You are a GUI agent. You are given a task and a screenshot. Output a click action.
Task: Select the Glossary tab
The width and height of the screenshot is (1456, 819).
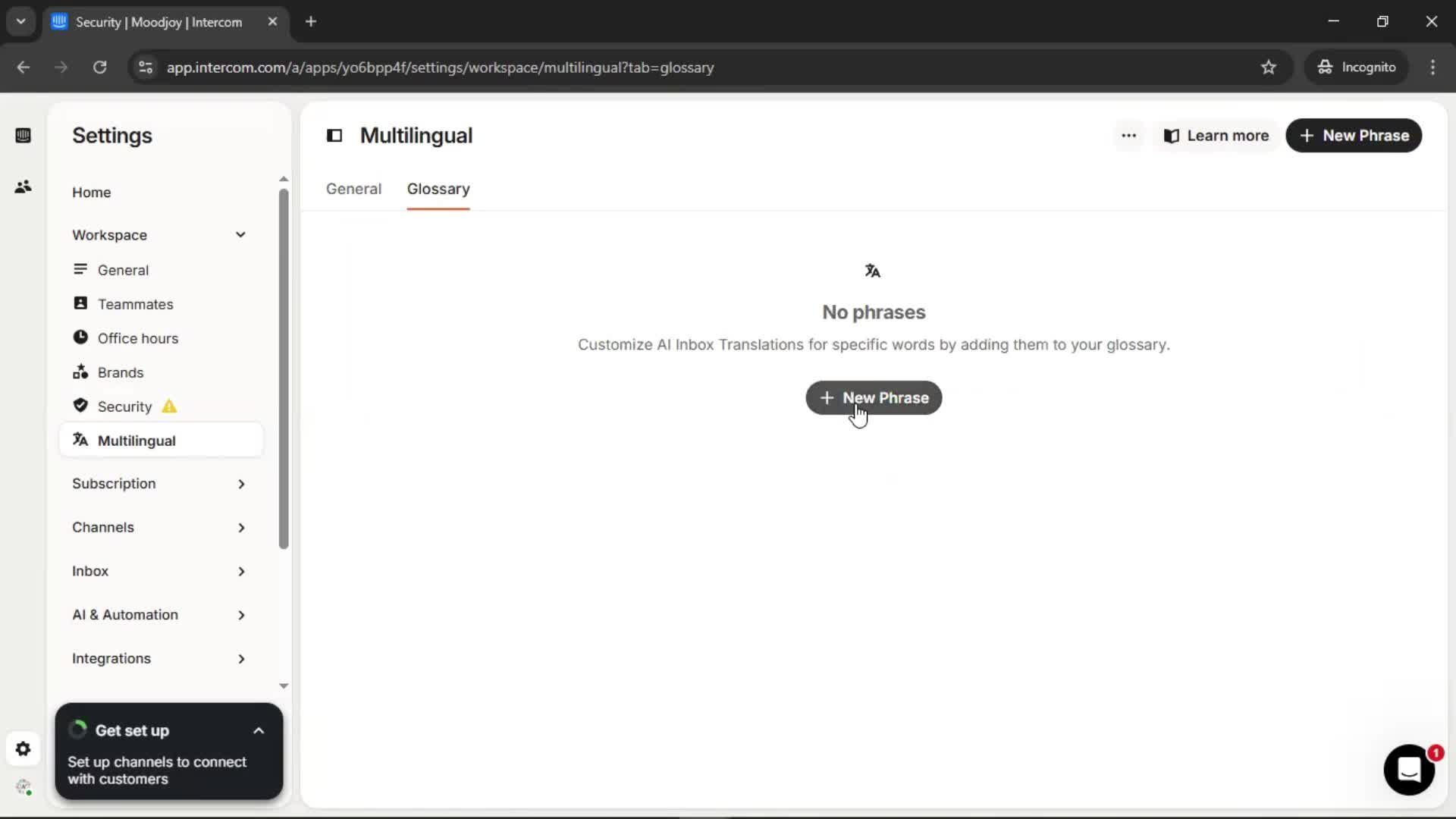pos(438,189)
